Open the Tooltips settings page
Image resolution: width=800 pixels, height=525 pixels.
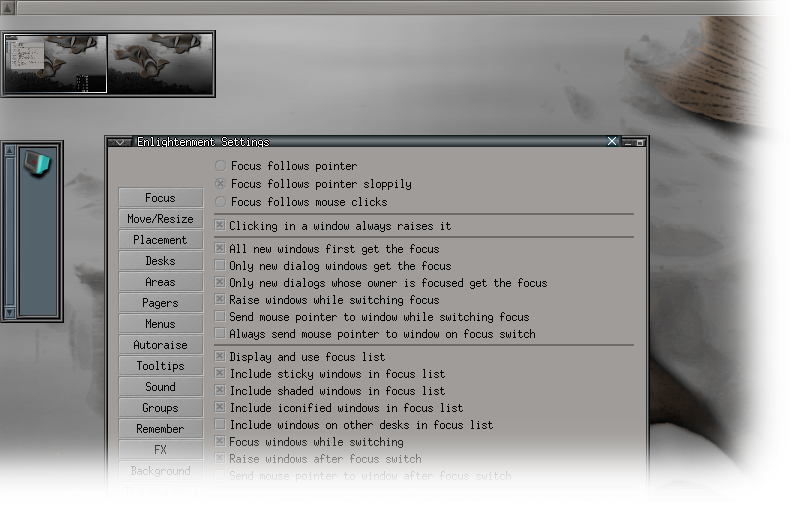(x=160, y=366)
